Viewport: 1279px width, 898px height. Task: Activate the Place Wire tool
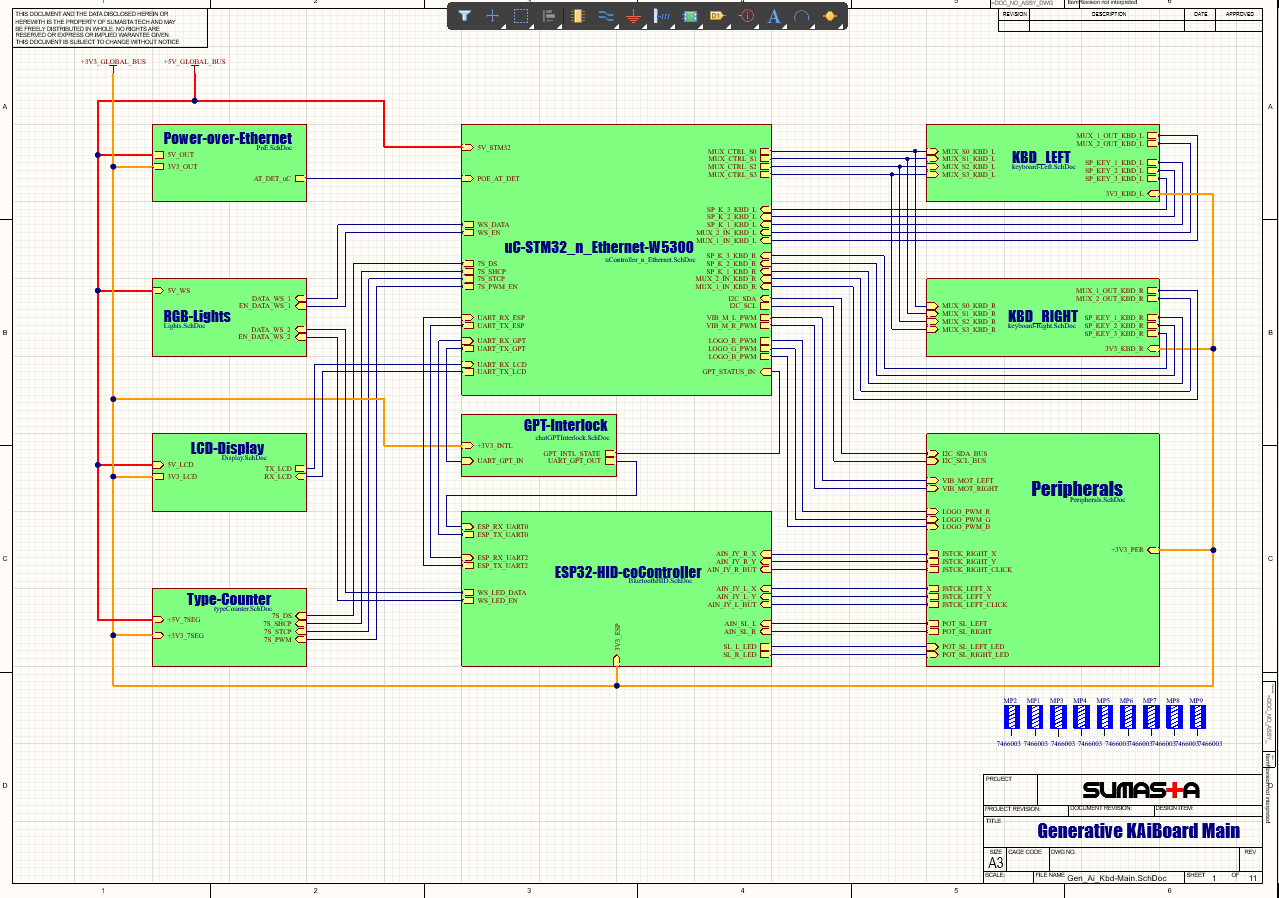click(x=605, y=16)
